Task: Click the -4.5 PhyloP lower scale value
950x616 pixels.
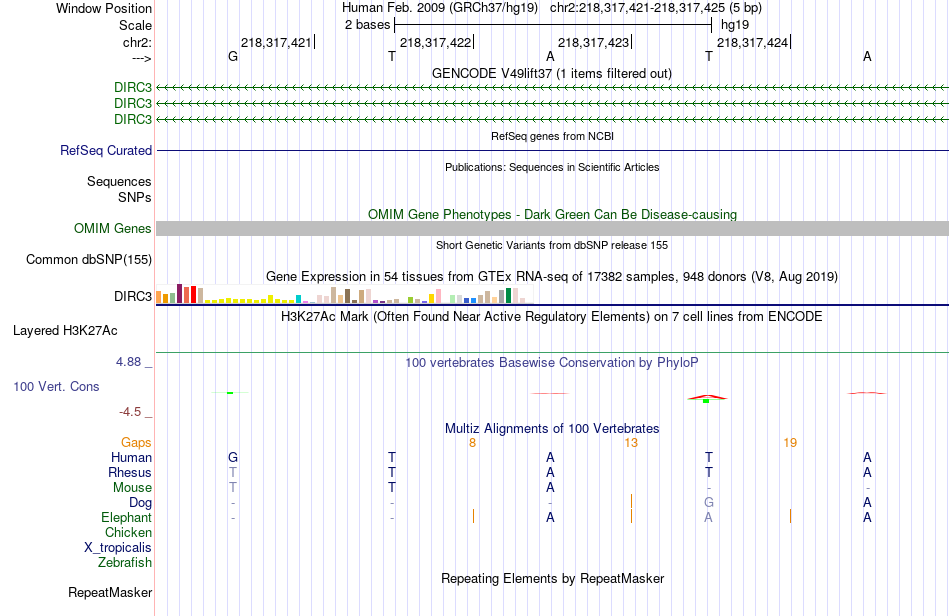Action: (x=130, y=412)
